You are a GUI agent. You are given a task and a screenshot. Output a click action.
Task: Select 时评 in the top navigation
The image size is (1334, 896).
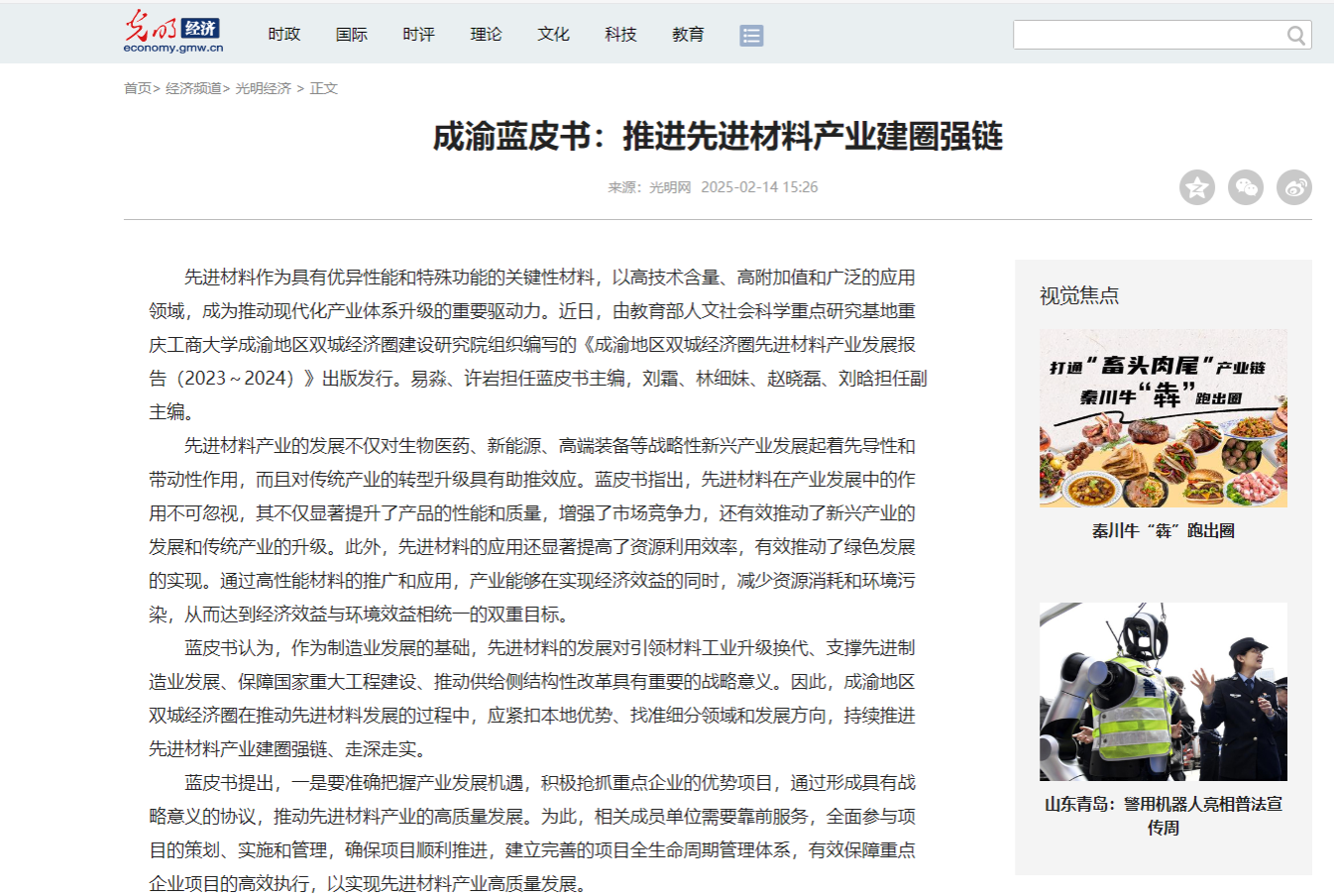pos(418,35)
